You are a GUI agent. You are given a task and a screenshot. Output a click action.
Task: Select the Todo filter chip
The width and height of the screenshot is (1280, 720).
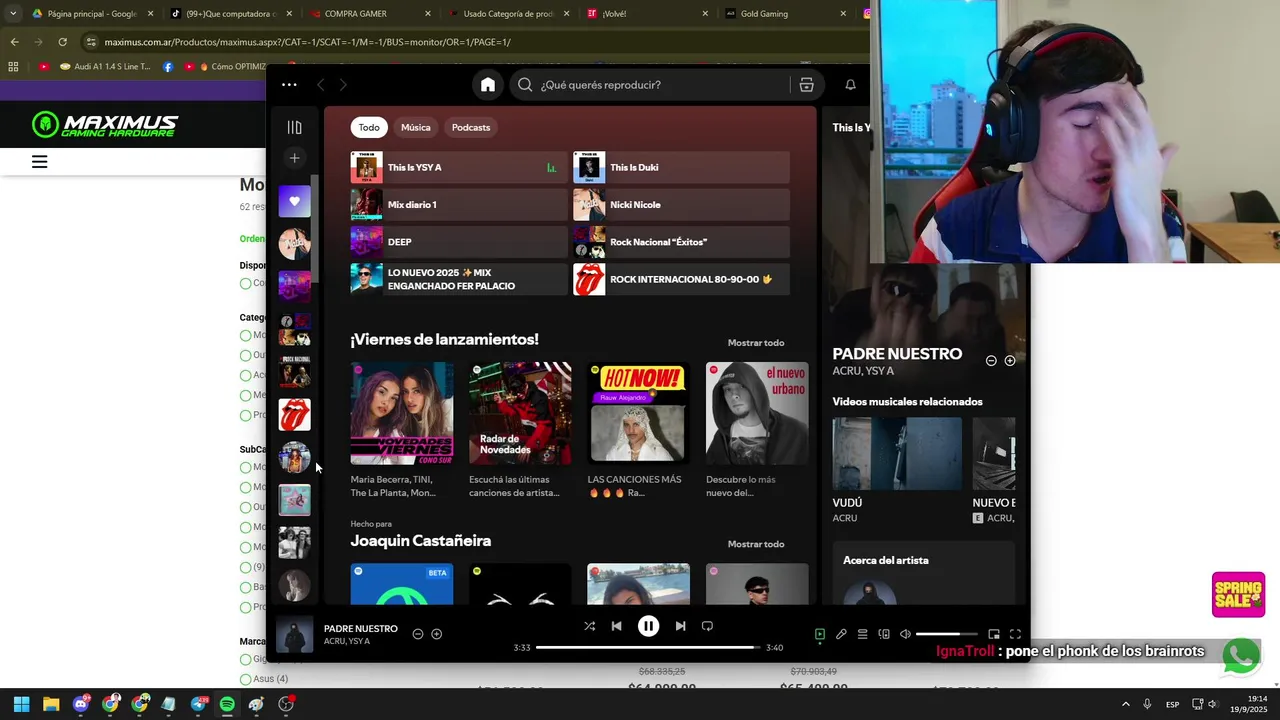[x=369, y=127]
